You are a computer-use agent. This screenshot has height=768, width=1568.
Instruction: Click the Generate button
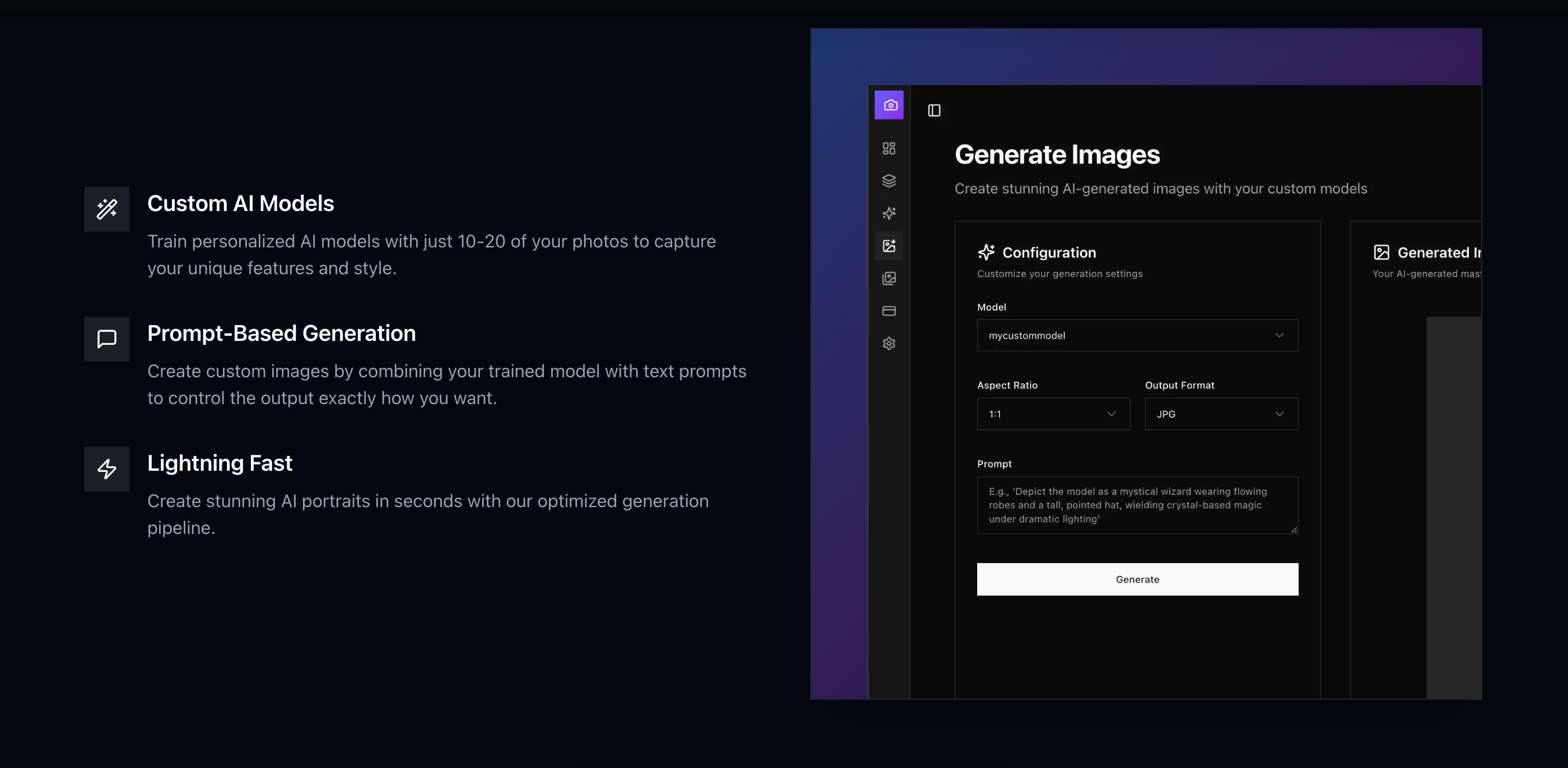pyautogui.click(x=1136, y=579)
